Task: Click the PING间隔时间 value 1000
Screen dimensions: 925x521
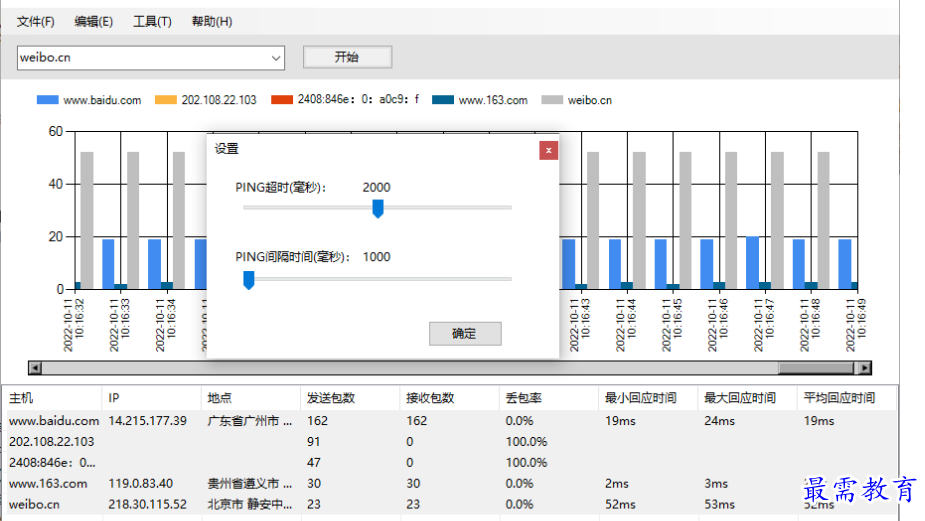Action: point(376,257)
